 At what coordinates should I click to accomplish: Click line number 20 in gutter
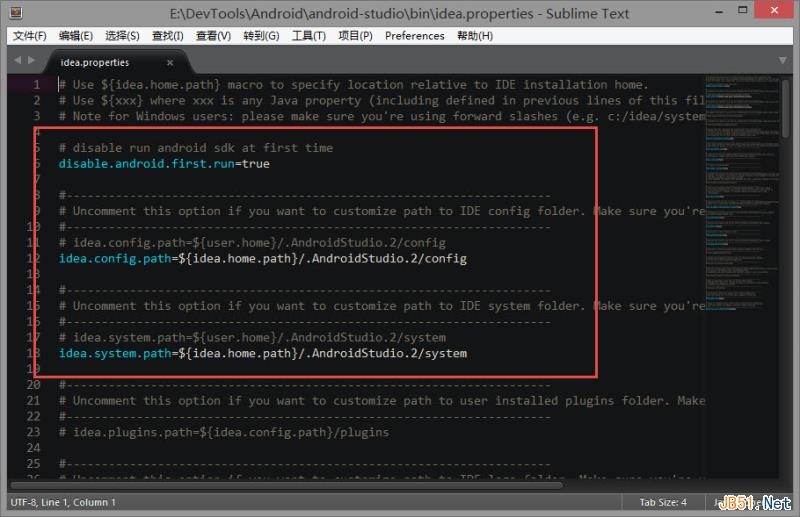34,385
